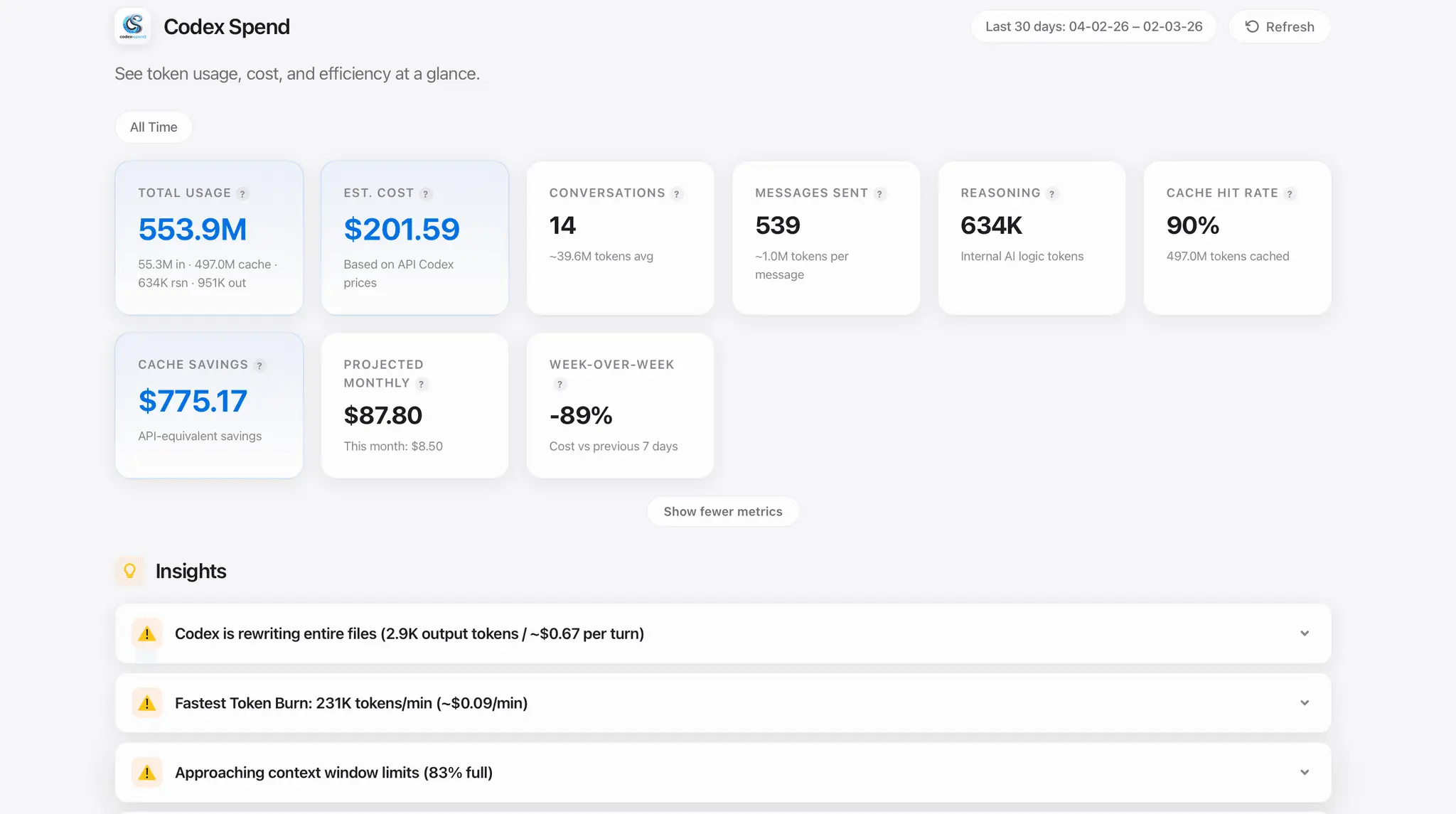Click 'Cost vs previous 7 days' caption
The width and height of the screenshot is (1456, 814).
point(614,446)
